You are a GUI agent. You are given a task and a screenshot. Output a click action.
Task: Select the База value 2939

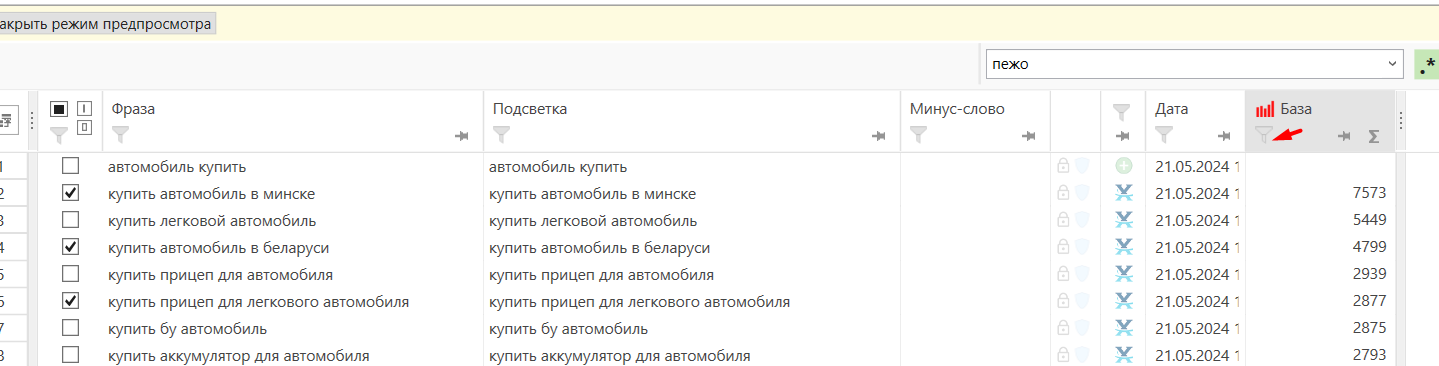point(1369,274)
